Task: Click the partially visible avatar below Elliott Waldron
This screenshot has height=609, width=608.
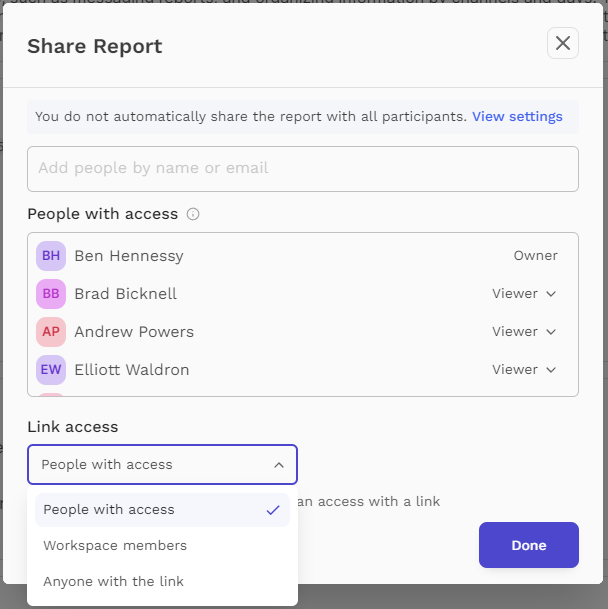Action: tap(51, 394)
